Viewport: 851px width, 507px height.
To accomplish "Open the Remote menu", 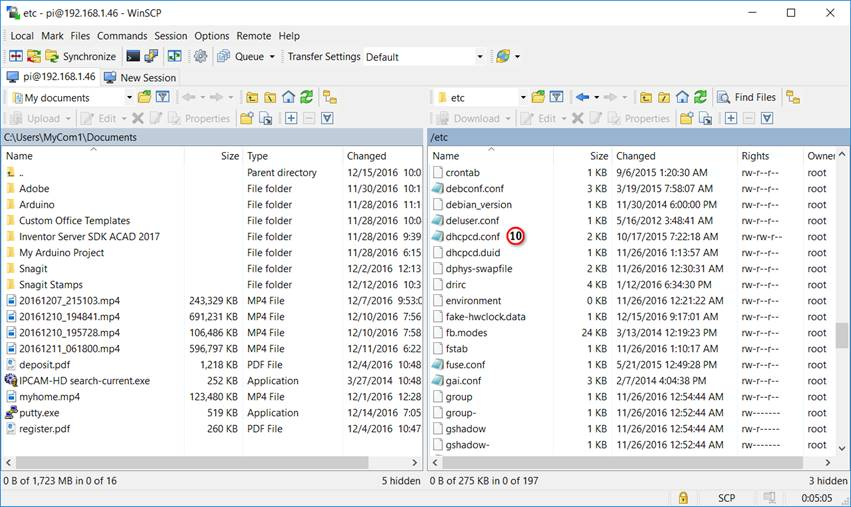I will [253, 36].
